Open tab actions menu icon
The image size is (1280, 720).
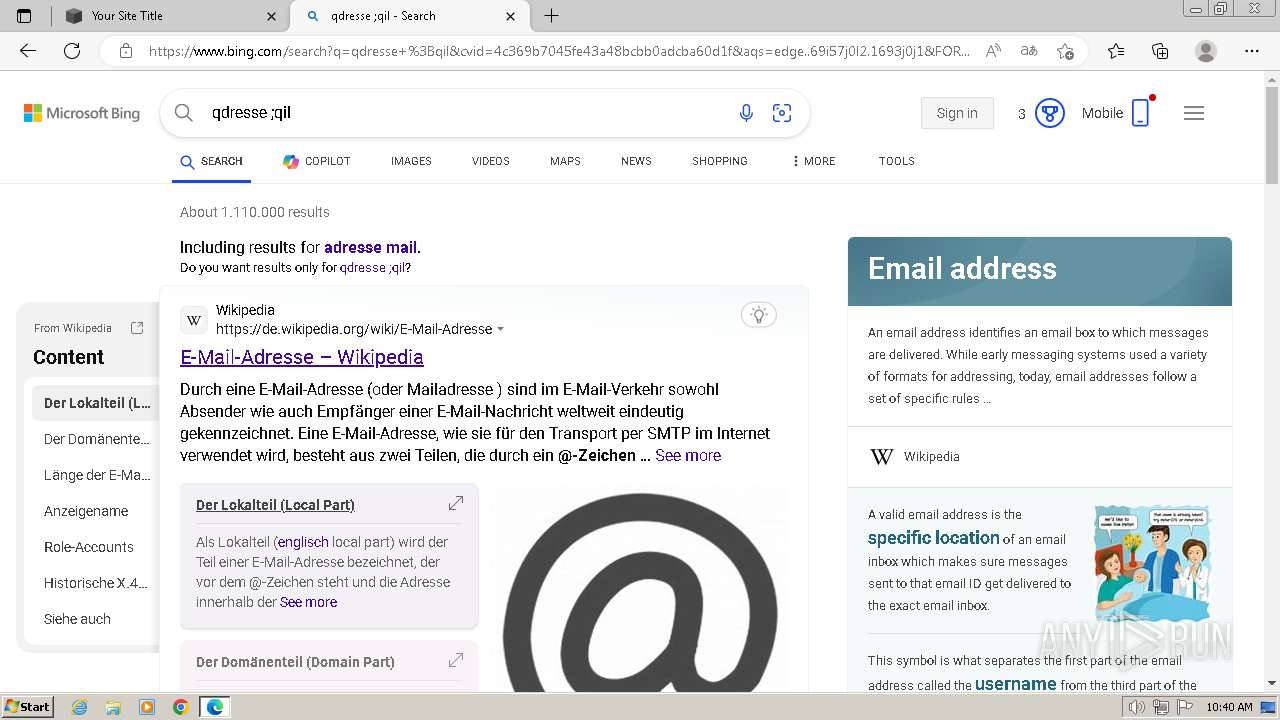tap(25, 16)
